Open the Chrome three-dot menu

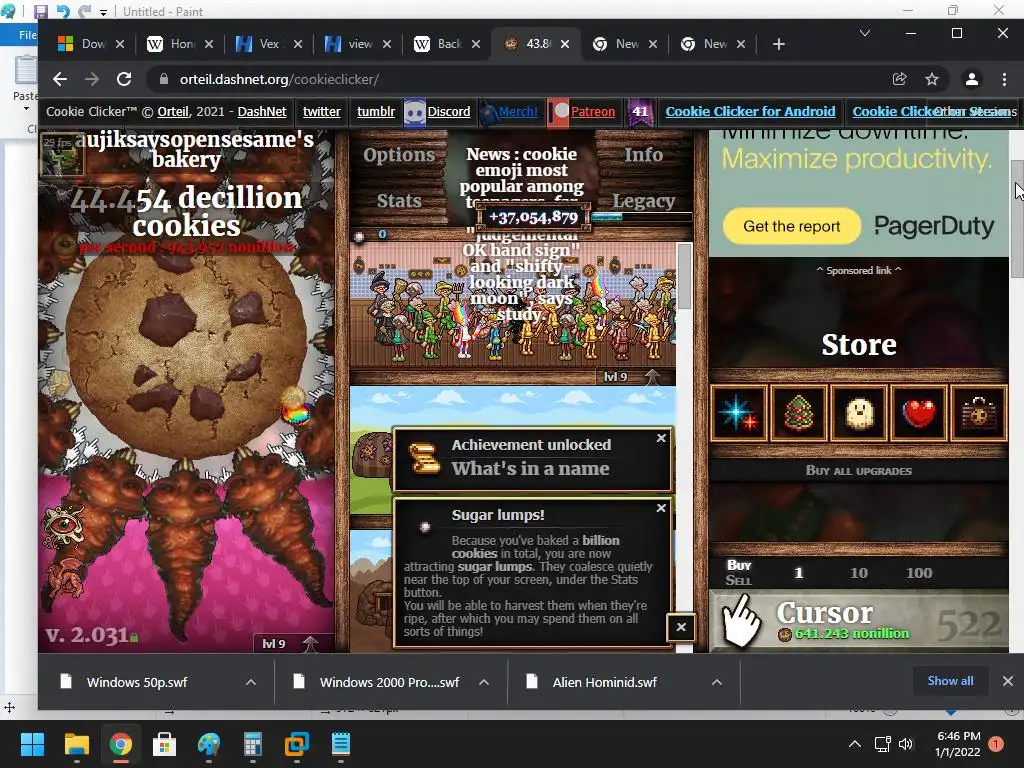1004,79
